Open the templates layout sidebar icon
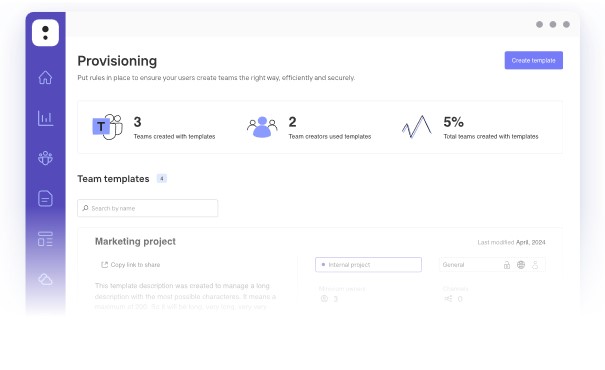 pyautogui.click(x=45, y=239)
